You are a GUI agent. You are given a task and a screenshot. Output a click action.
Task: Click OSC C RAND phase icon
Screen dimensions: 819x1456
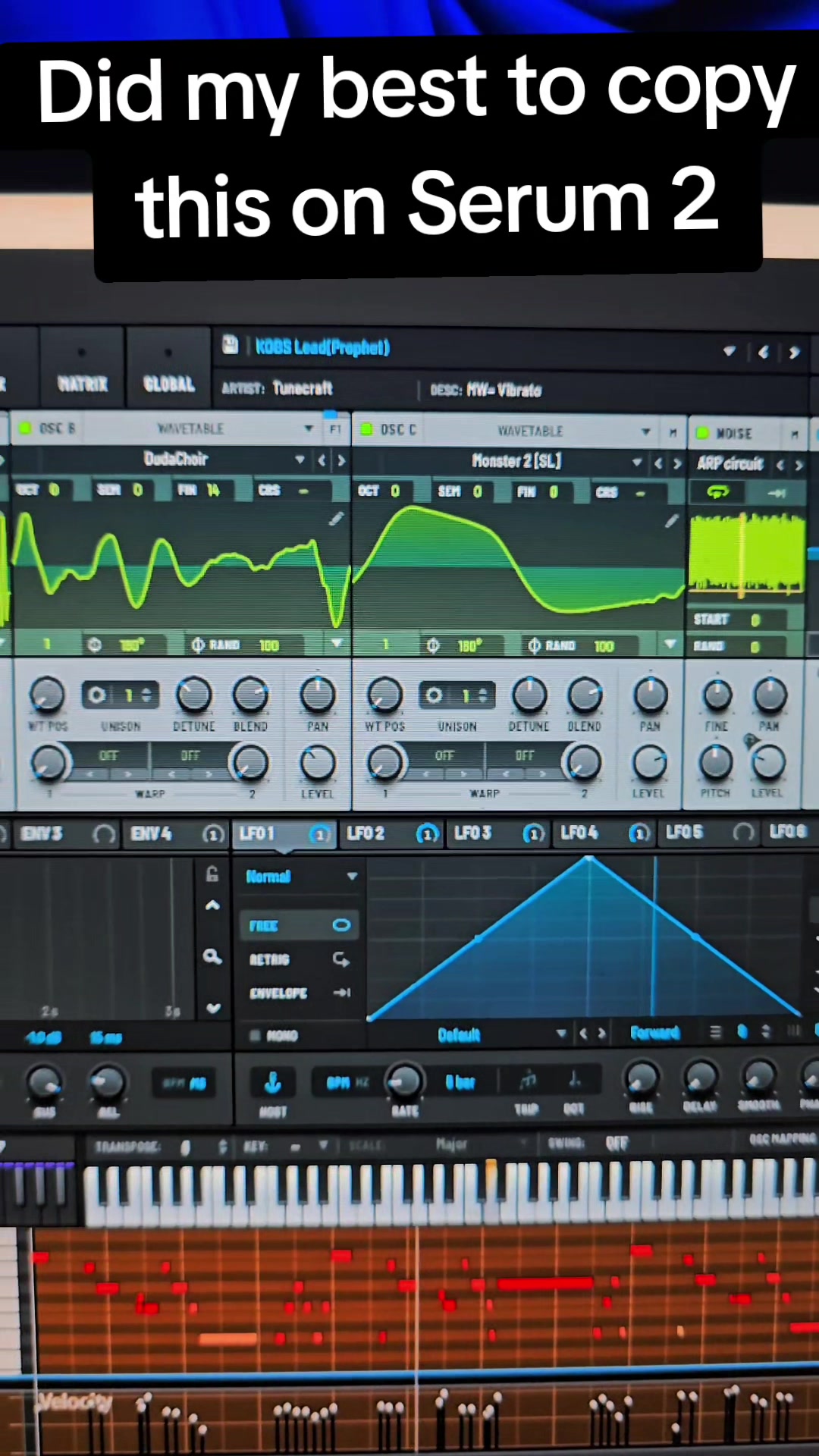(x=534, y=646)
